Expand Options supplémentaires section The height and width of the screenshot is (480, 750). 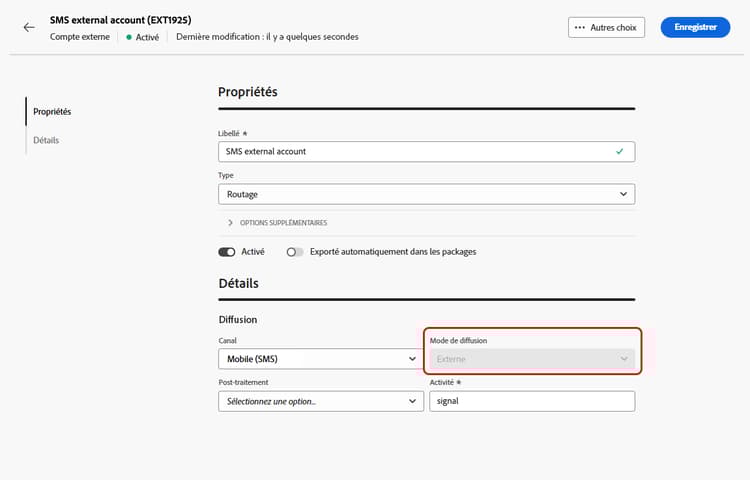tap(280, 223)
